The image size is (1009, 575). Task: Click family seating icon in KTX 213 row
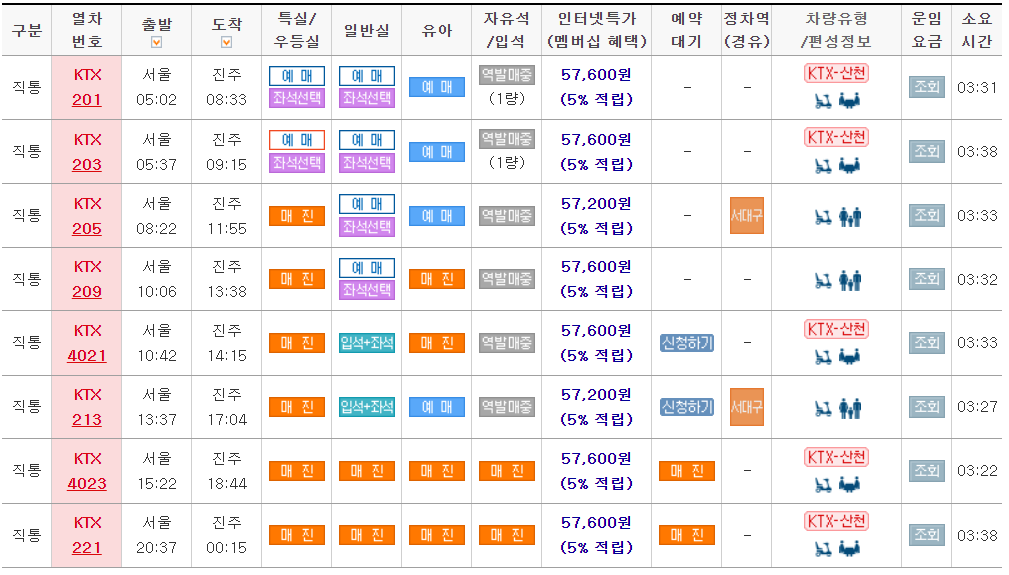[850, 408]
